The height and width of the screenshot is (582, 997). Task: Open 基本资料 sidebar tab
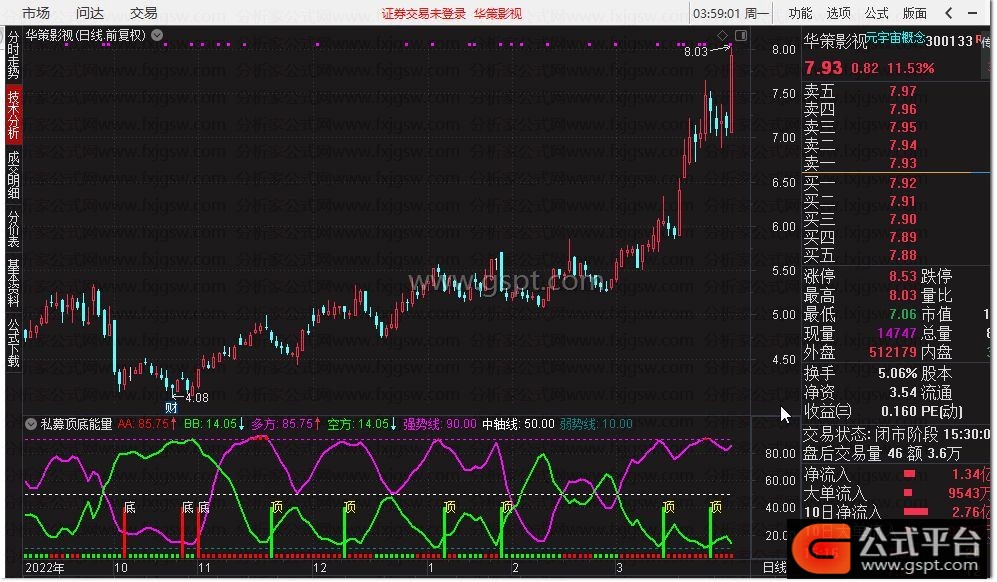pos(13,282)
